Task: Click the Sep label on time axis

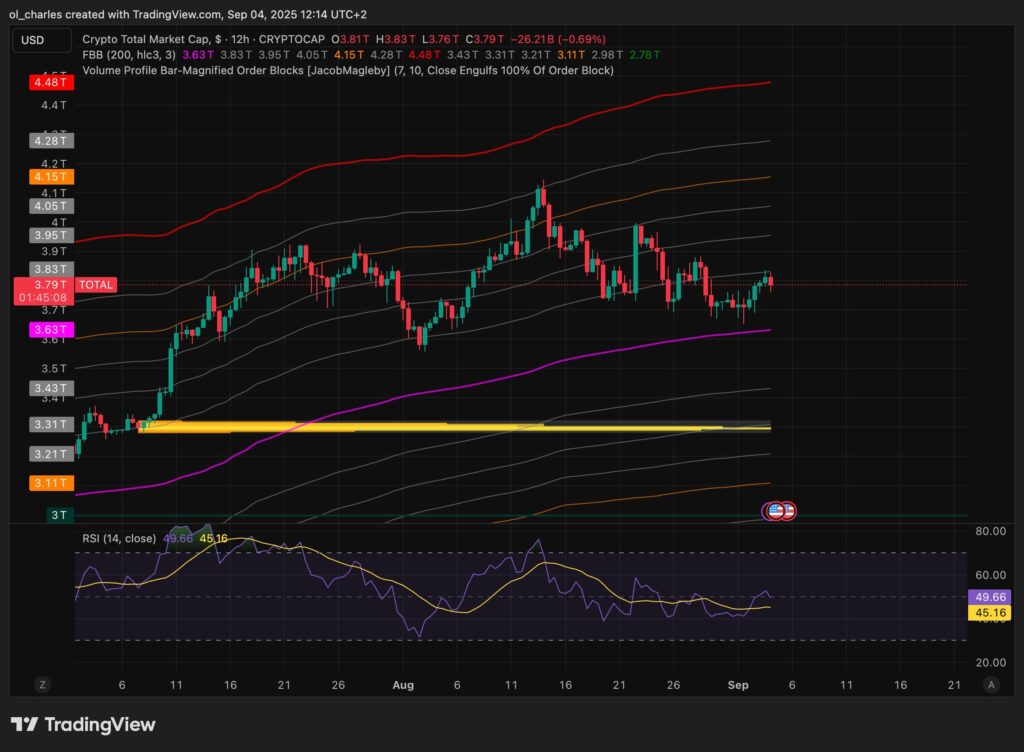Action: pos(738,685)
